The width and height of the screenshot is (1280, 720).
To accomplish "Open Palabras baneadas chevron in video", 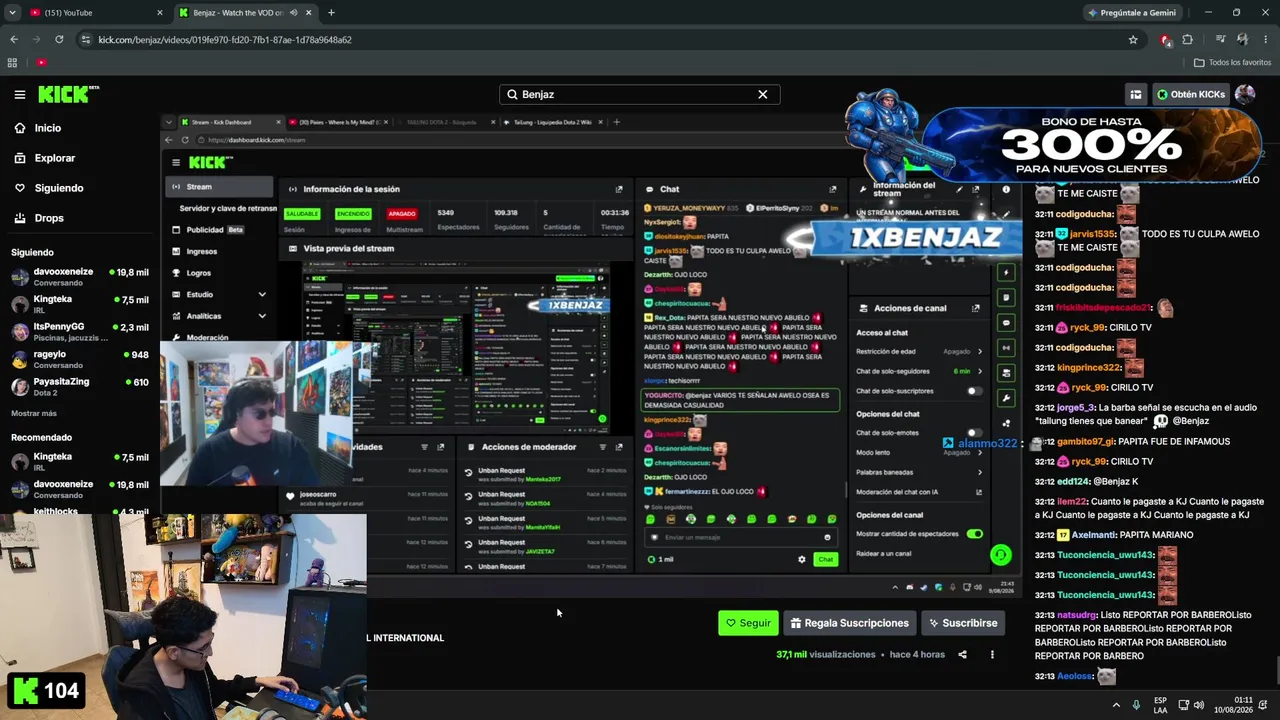I will [980, 472].
